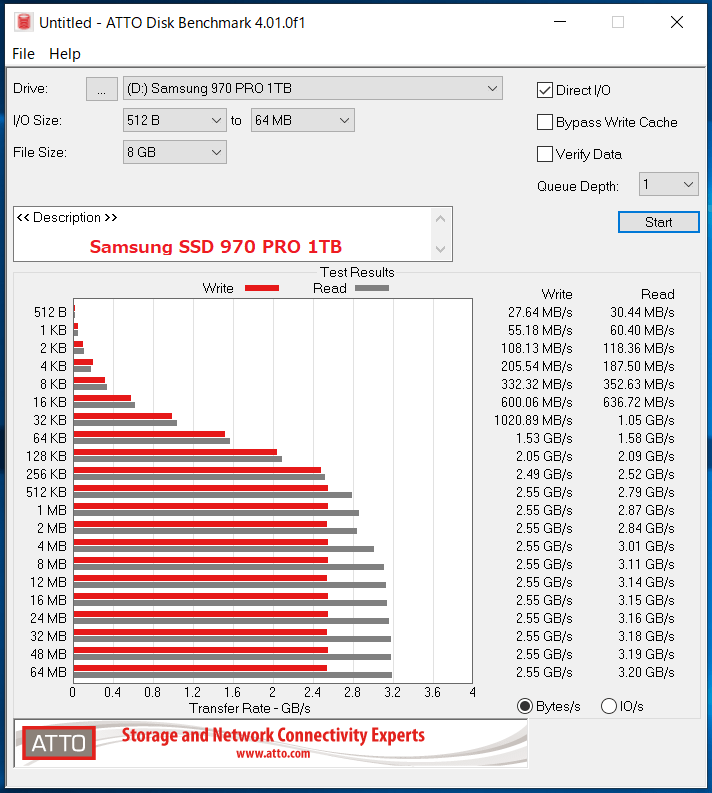Open the Drive selection dropdown
Screen dimensions: 712x793
pos(313,89)
